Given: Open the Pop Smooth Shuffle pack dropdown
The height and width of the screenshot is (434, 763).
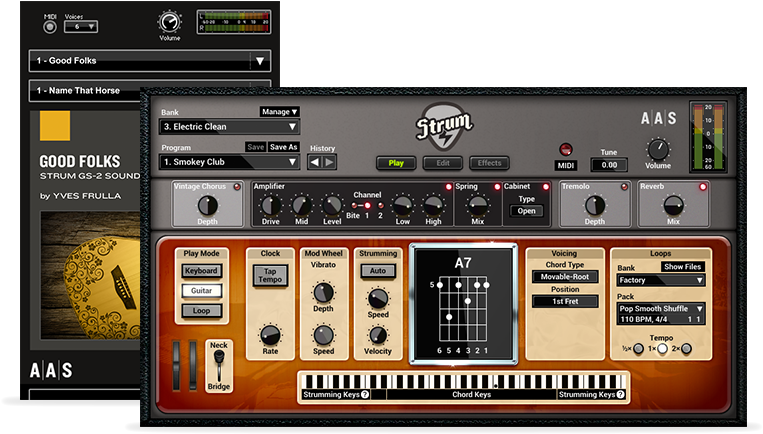Looking at the screenshot, I should pyautogui.click(x=660, y=314).
